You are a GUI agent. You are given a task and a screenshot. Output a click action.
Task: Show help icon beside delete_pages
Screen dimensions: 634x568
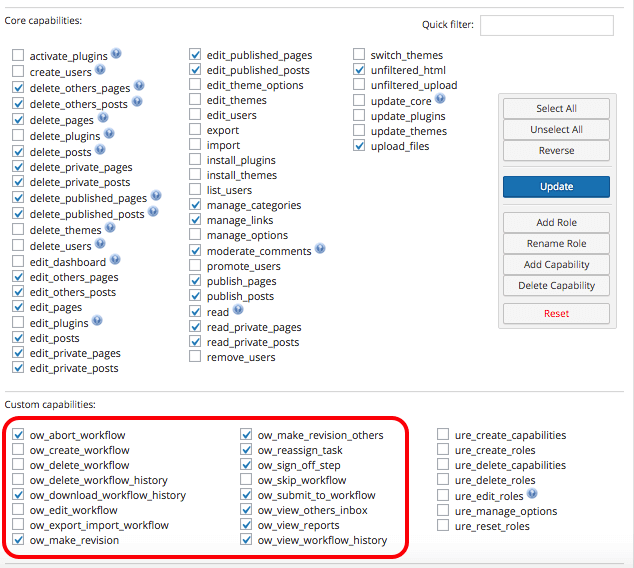pos(103,117)
